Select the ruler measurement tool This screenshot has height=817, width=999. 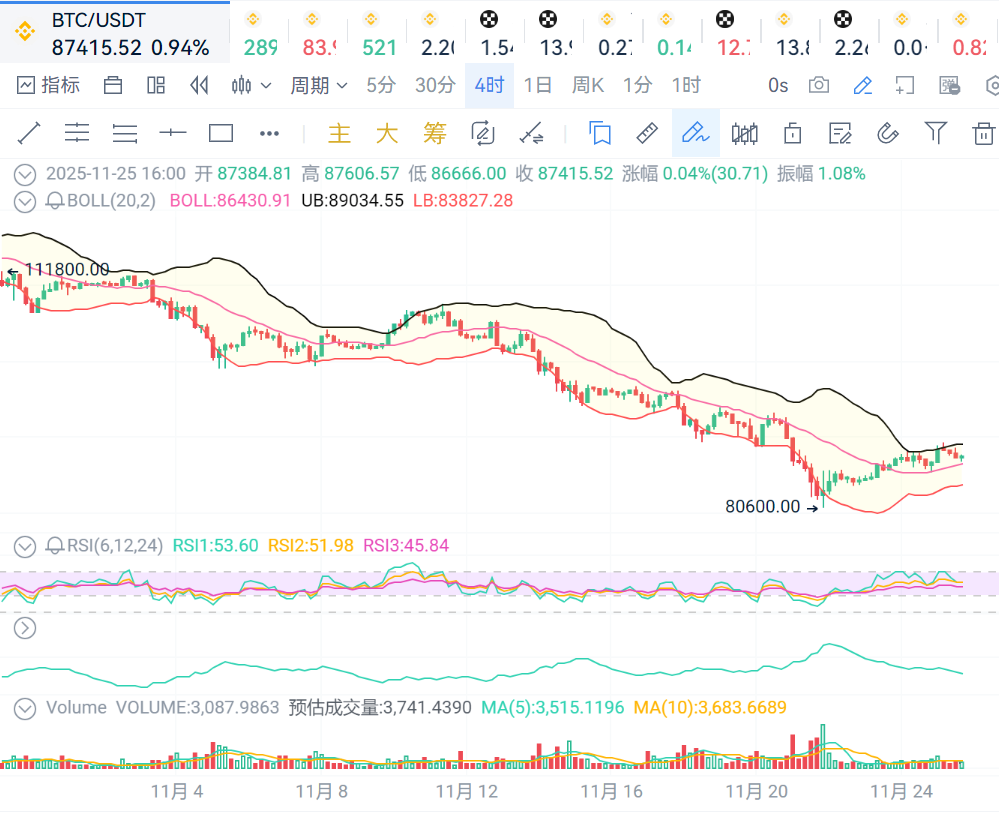coord(647,133)
